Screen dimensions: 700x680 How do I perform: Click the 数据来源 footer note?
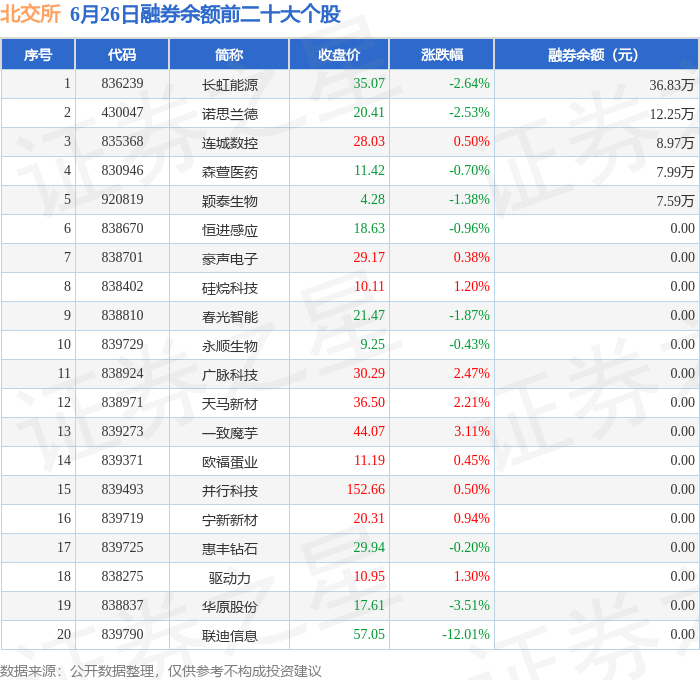(161, 671)
